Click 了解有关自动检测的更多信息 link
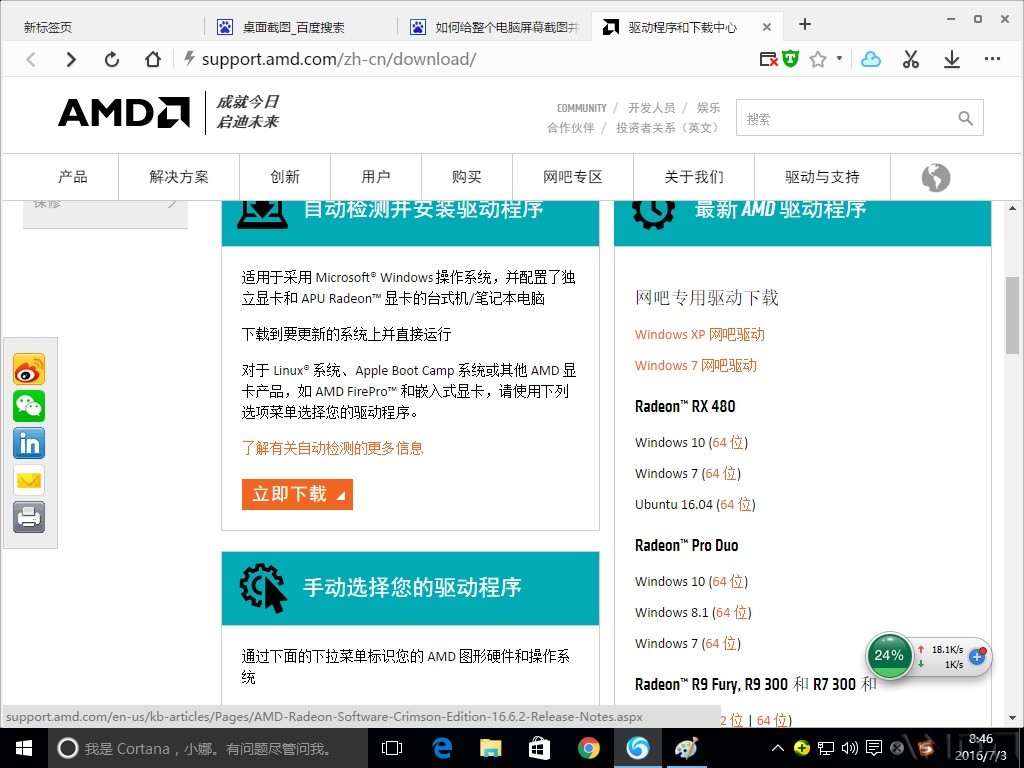 coord(332,448)
